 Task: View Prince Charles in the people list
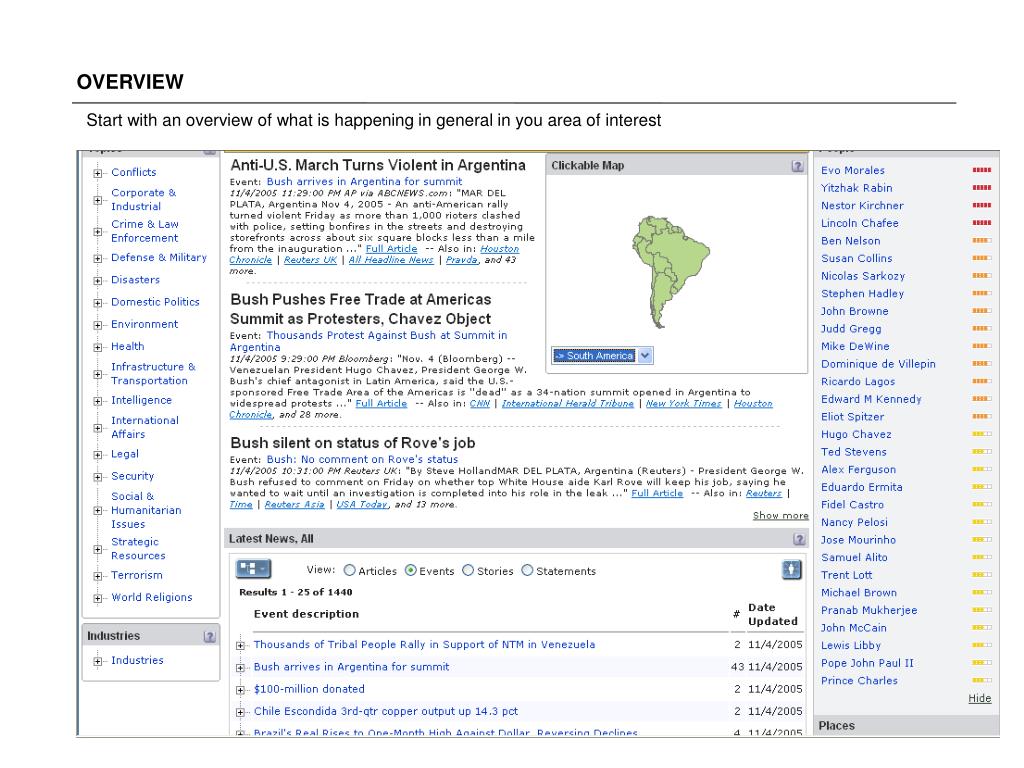859,680
